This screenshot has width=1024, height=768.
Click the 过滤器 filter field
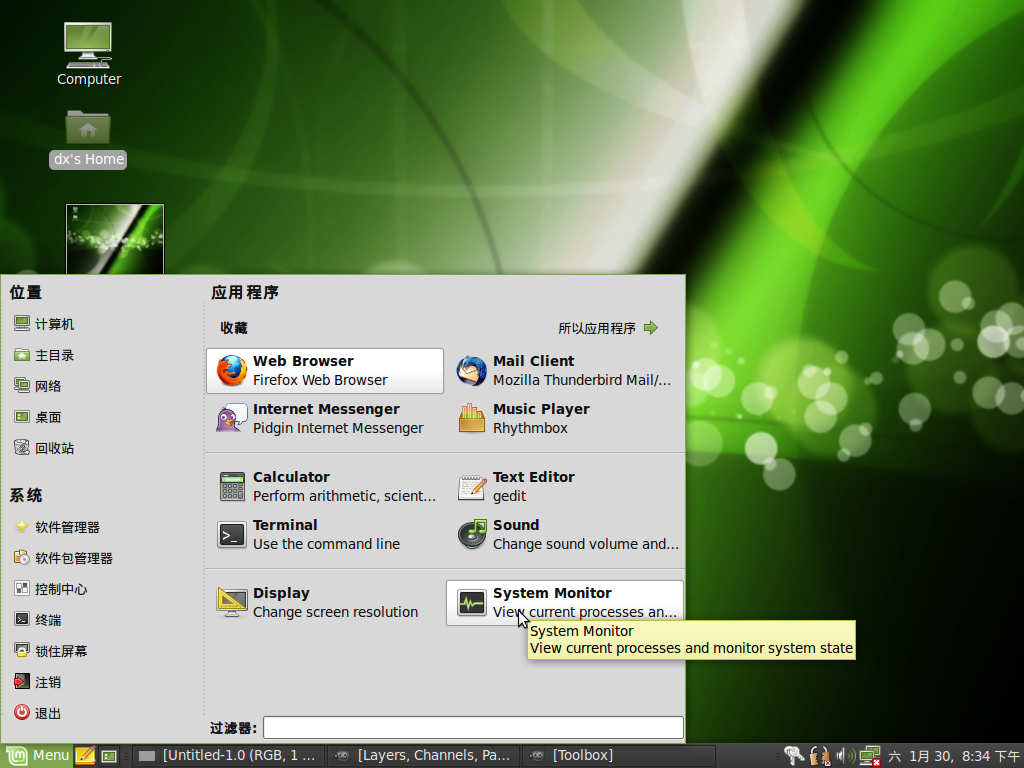pyautogui.click(x=472, y=727)
